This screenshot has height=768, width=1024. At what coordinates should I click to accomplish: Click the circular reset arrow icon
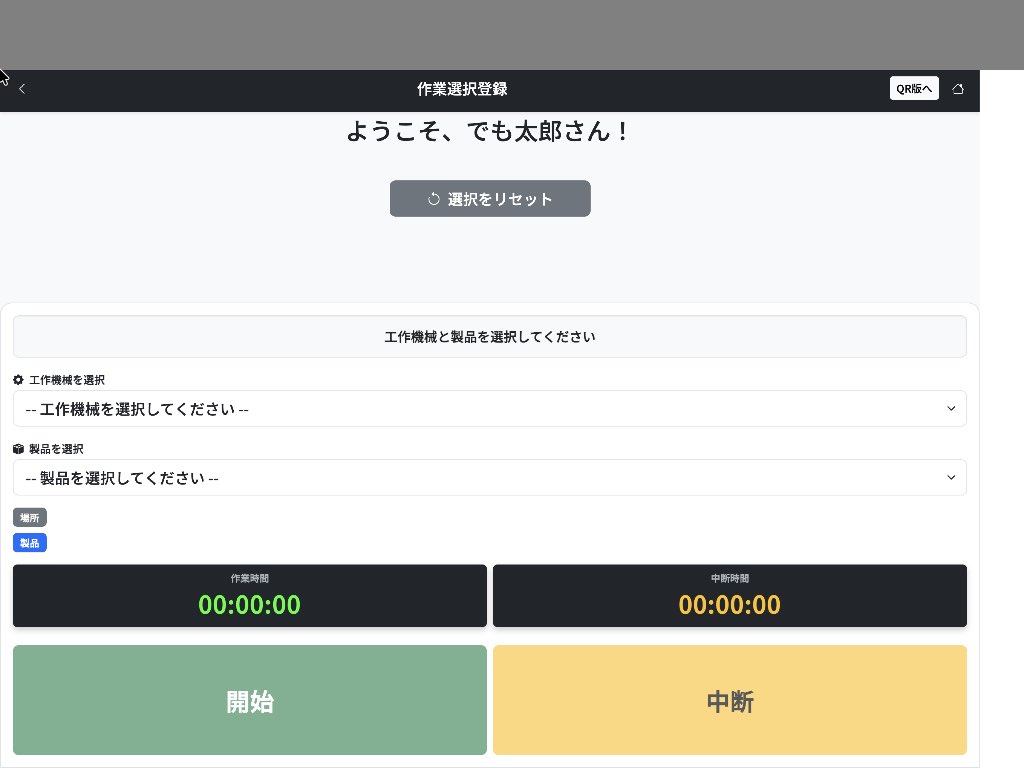[433, 198]
